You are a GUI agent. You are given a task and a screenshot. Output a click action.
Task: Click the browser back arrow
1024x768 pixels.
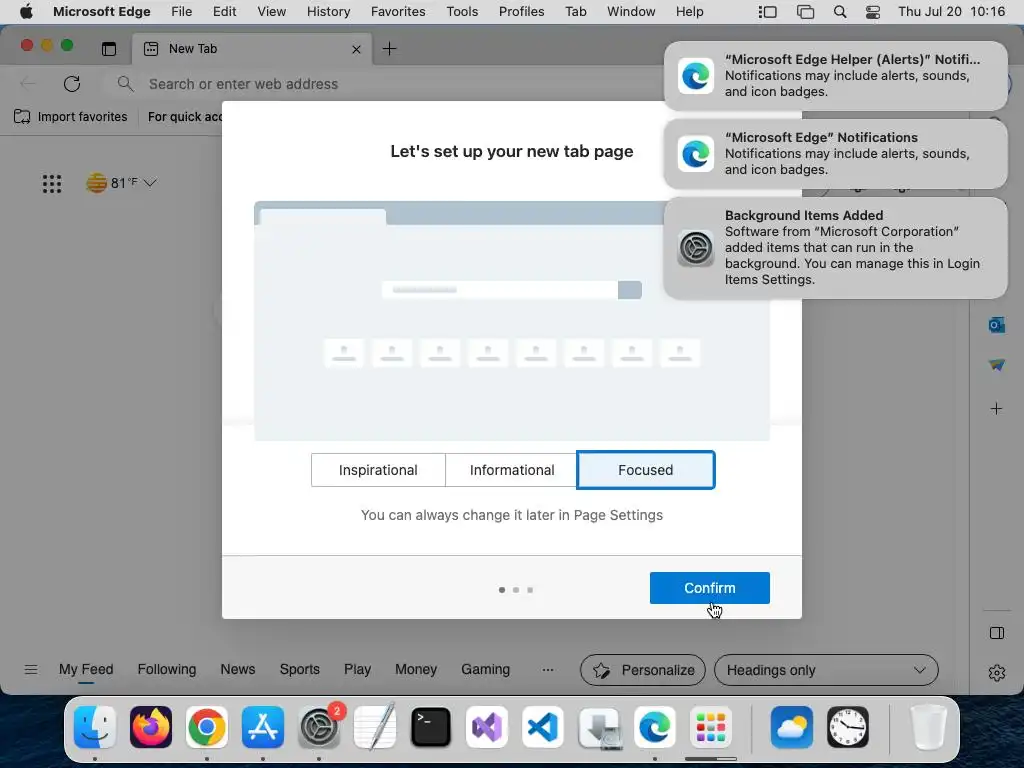click(28, 84)
